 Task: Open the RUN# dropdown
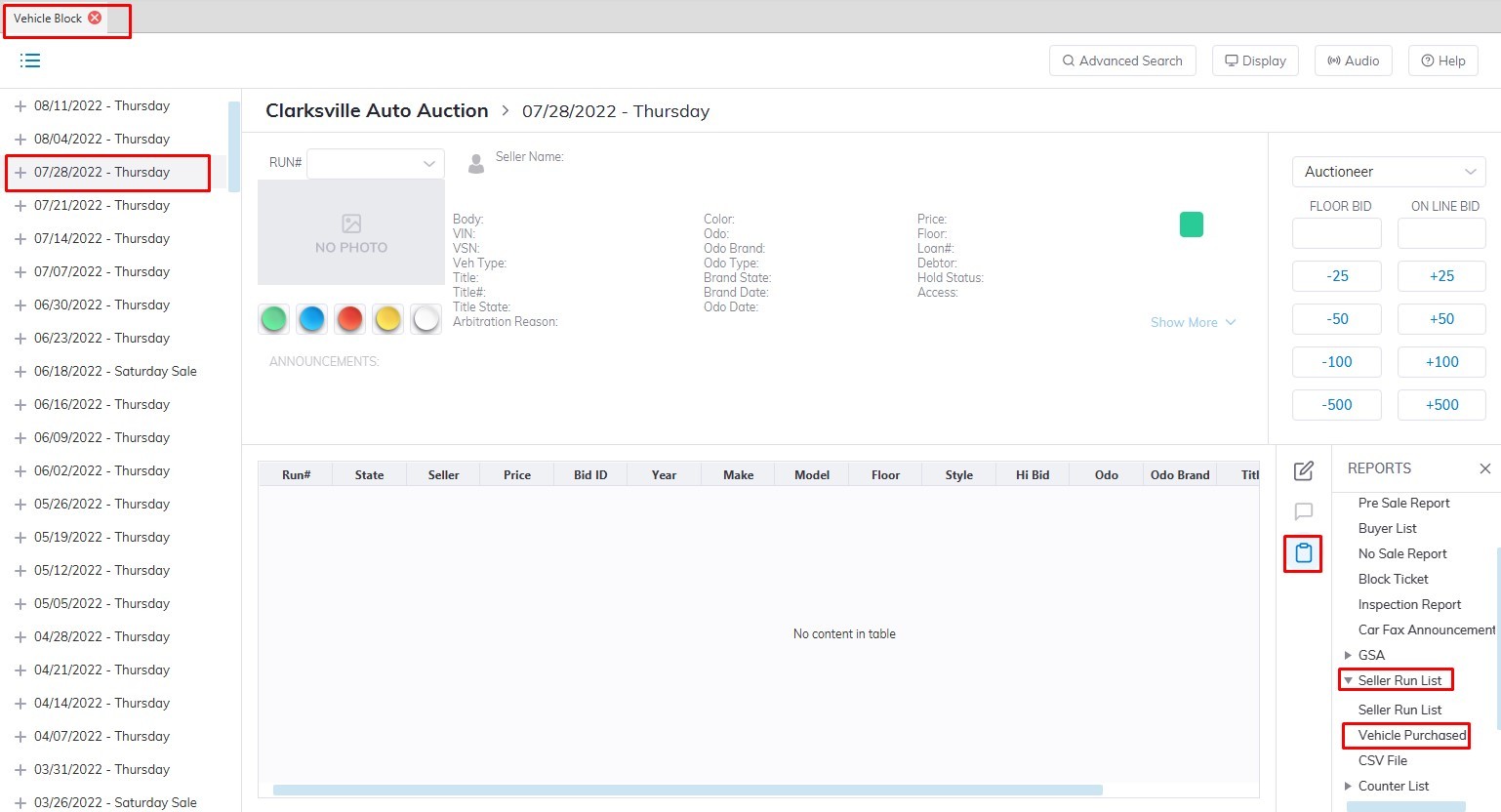point(376,163)
